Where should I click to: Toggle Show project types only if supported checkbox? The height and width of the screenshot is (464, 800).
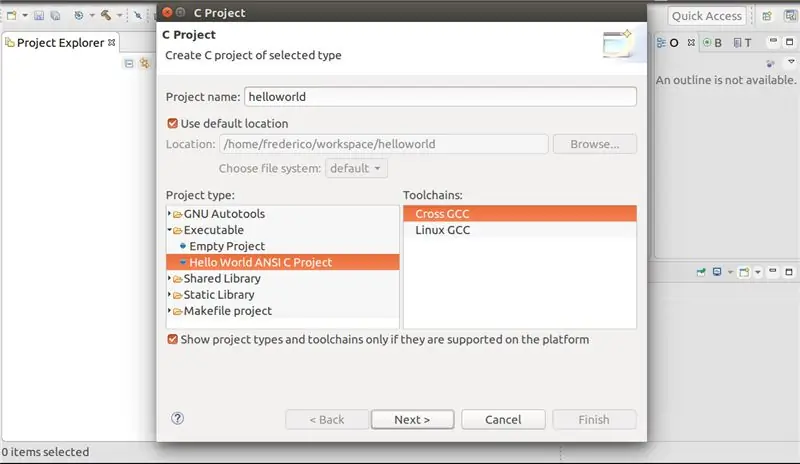(x=172, y=339)
